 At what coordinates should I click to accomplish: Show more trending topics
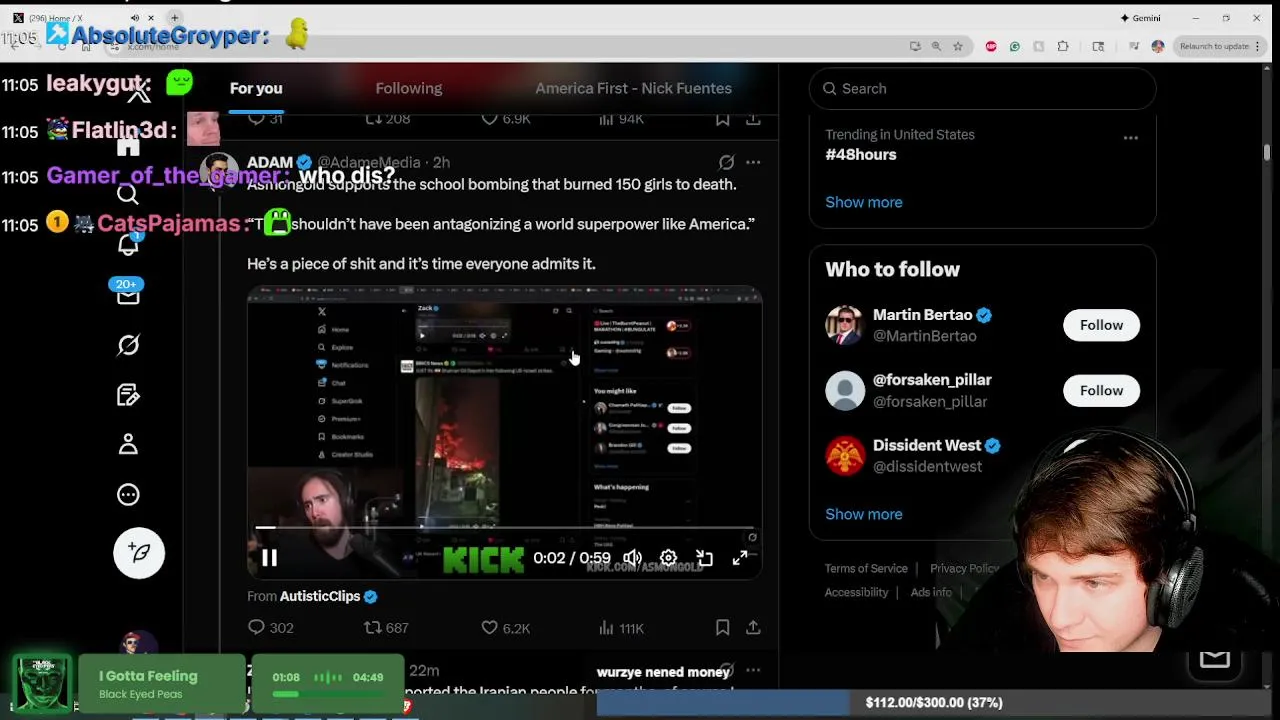point(863,202)
